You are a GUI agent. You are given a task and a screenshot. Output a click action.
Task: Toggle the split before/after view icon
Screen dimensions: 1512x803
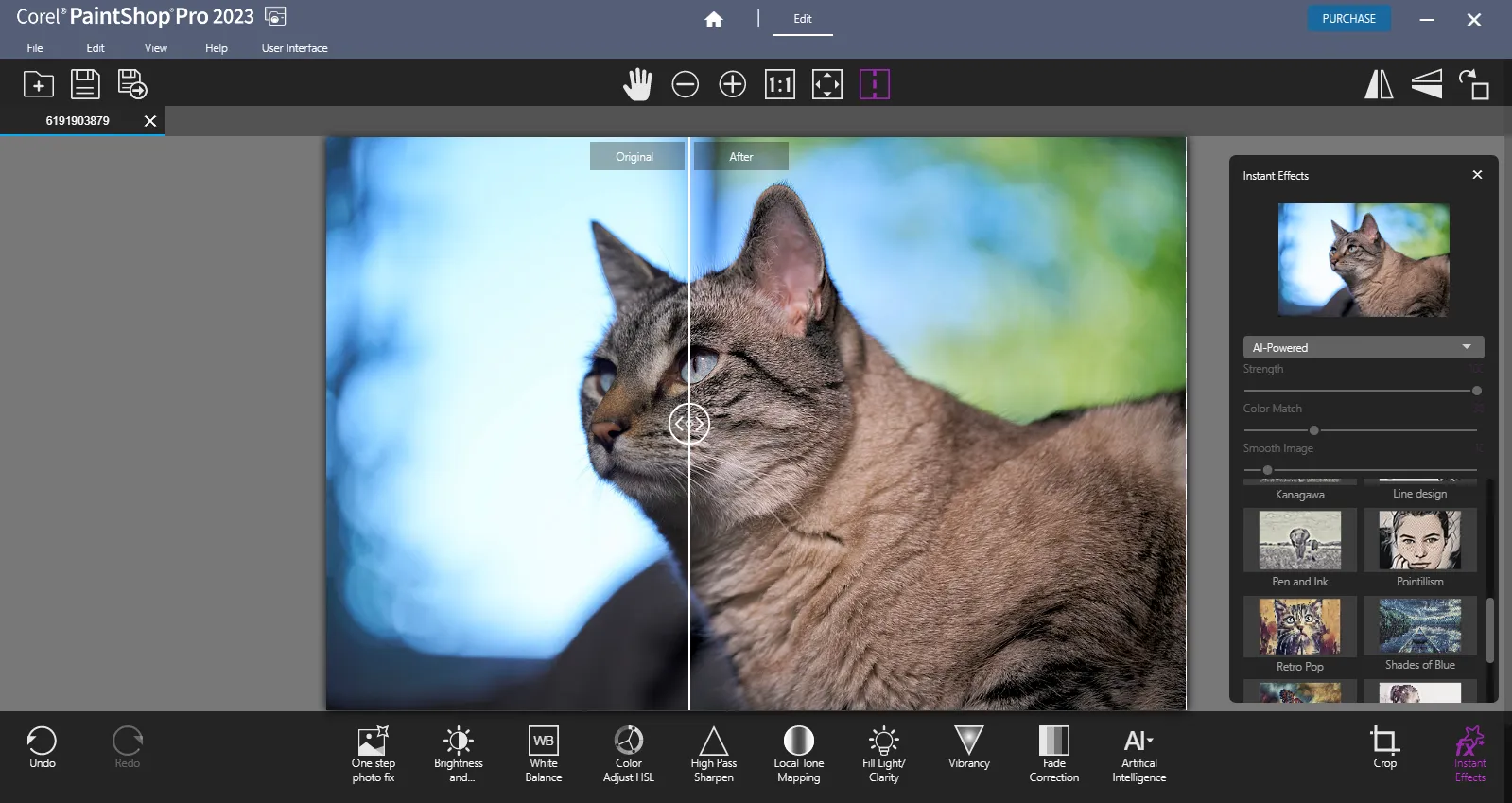(875, 85)
